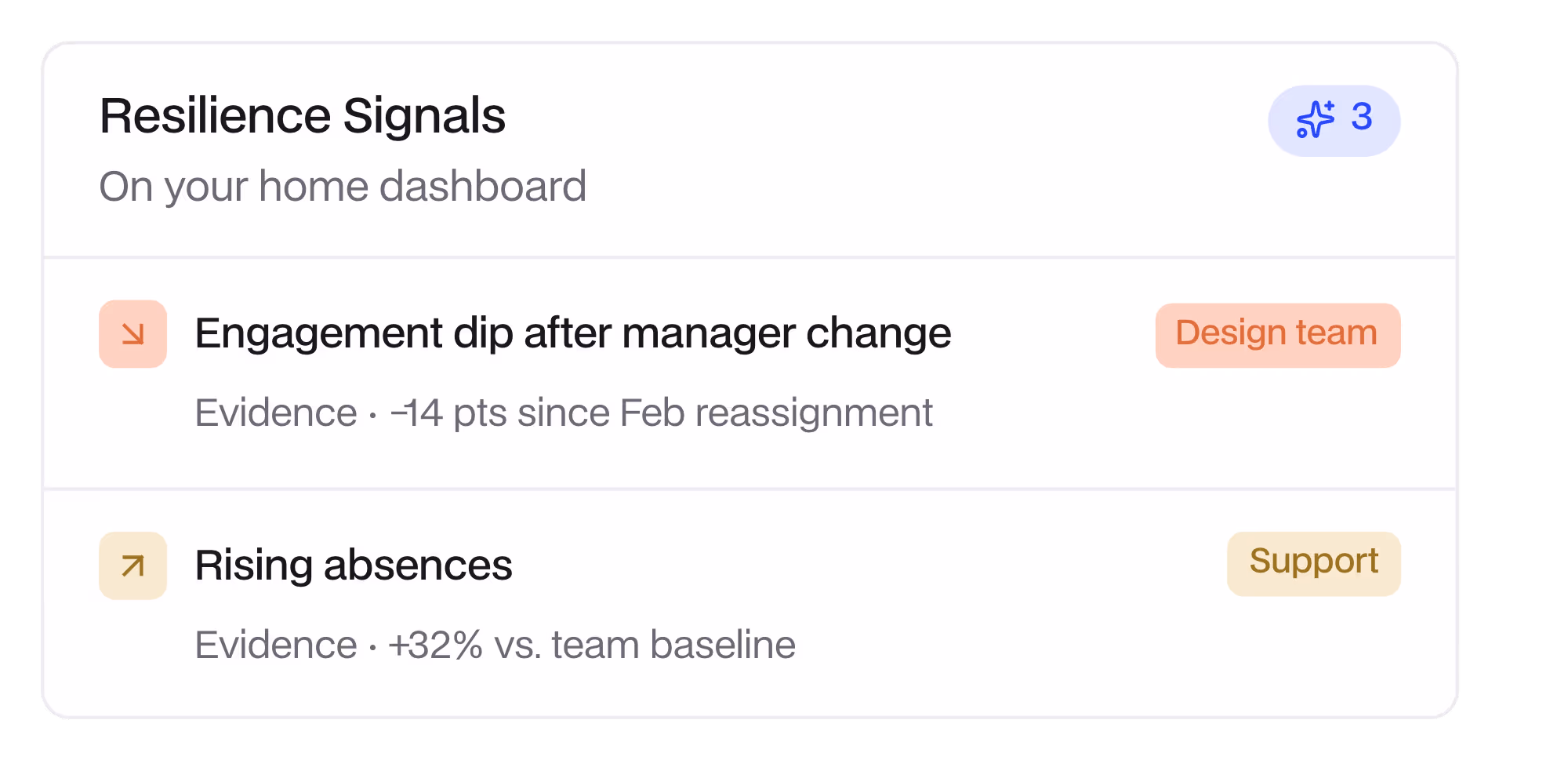View evidence +32% vs. team baseline
The height and width of the screenshot is (760, 1568).
[592, 645]
